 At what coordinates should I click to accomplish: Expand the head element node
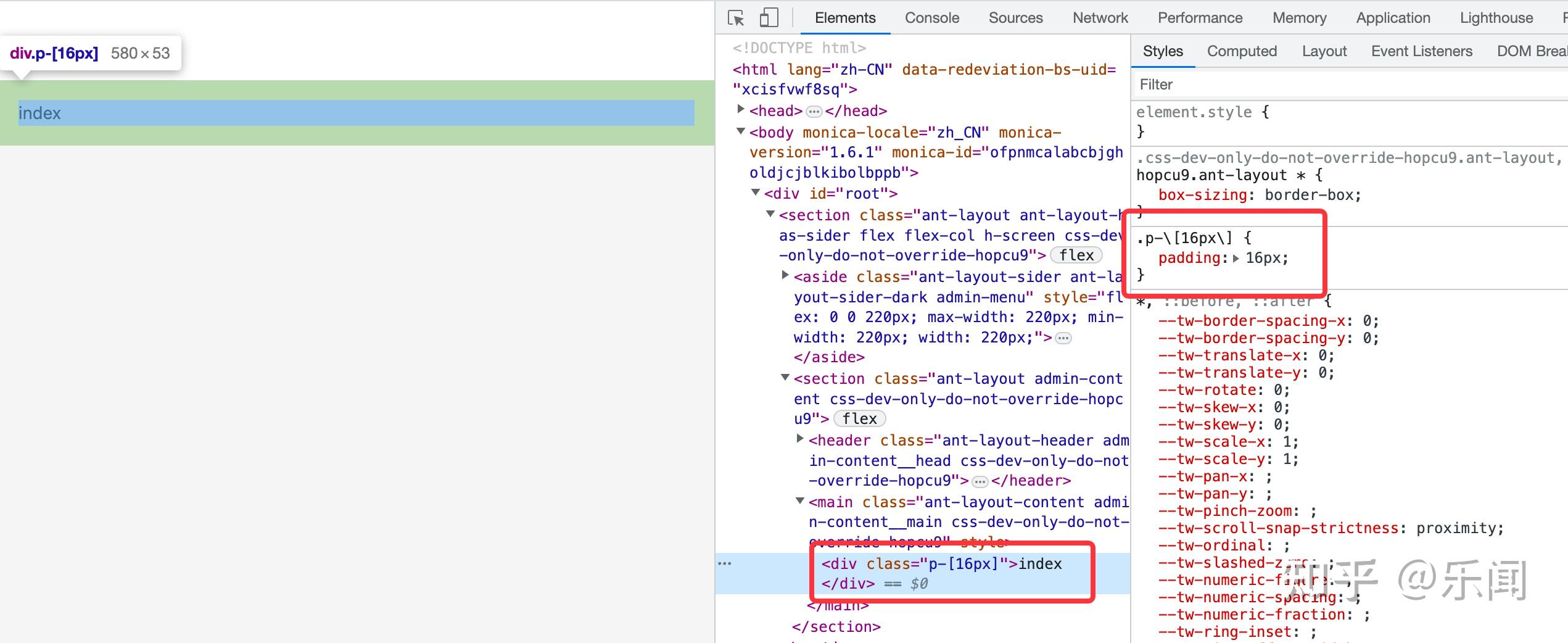click(x=741, y=111)
